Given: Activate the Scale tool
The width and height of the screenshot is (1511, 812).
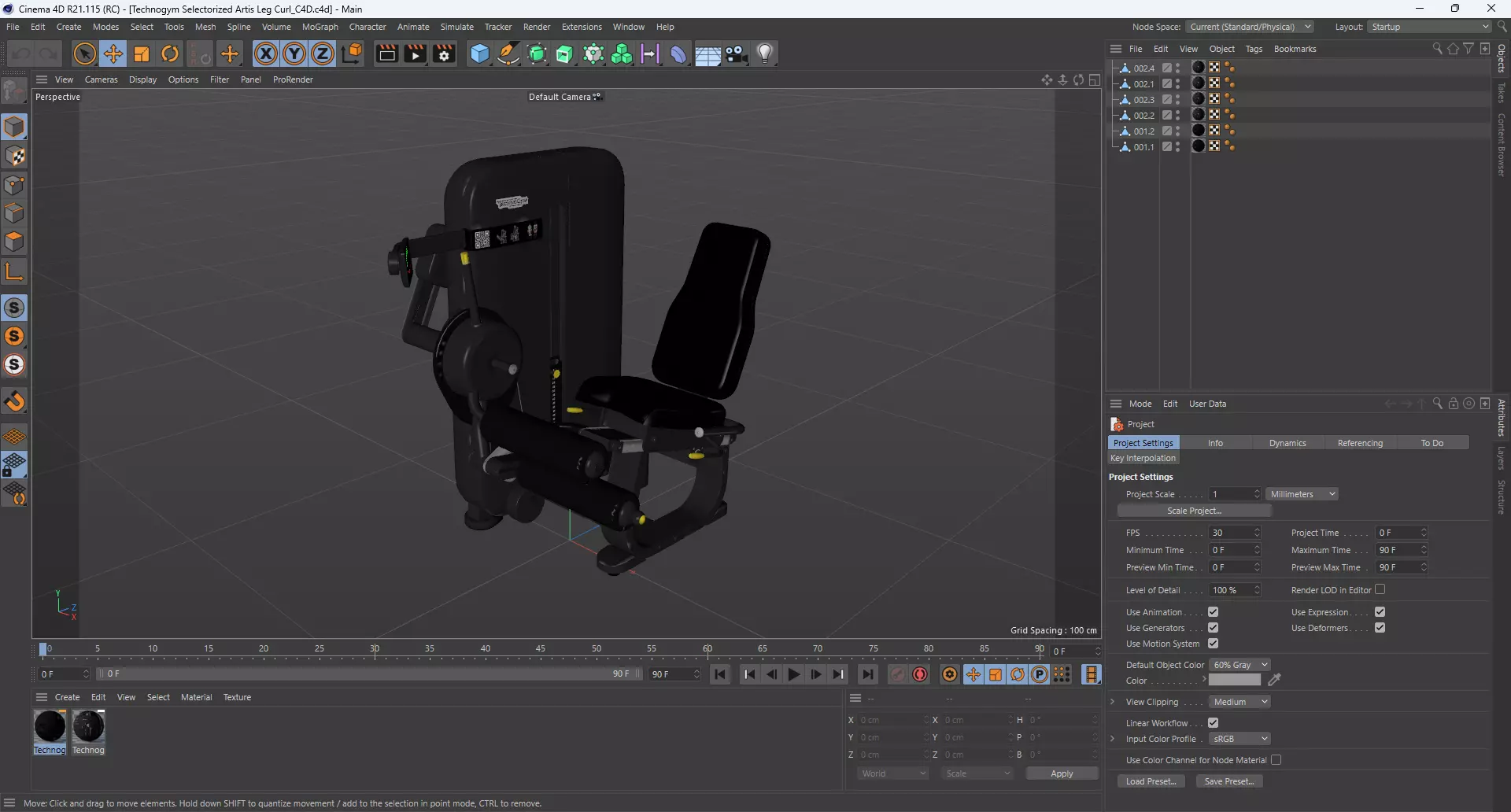Looking at the screenshot, I should pos(142,54).
